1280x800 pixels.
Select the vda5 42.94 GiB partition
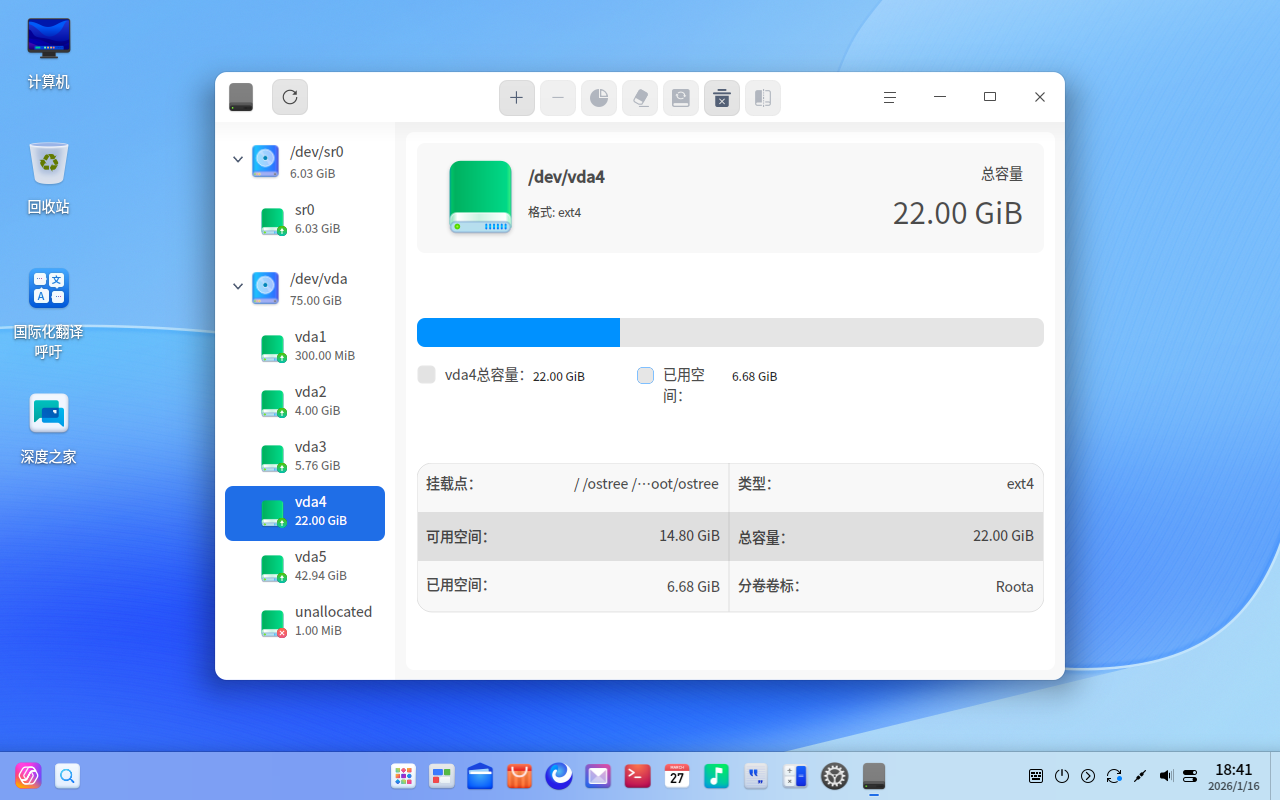[305, 566]
